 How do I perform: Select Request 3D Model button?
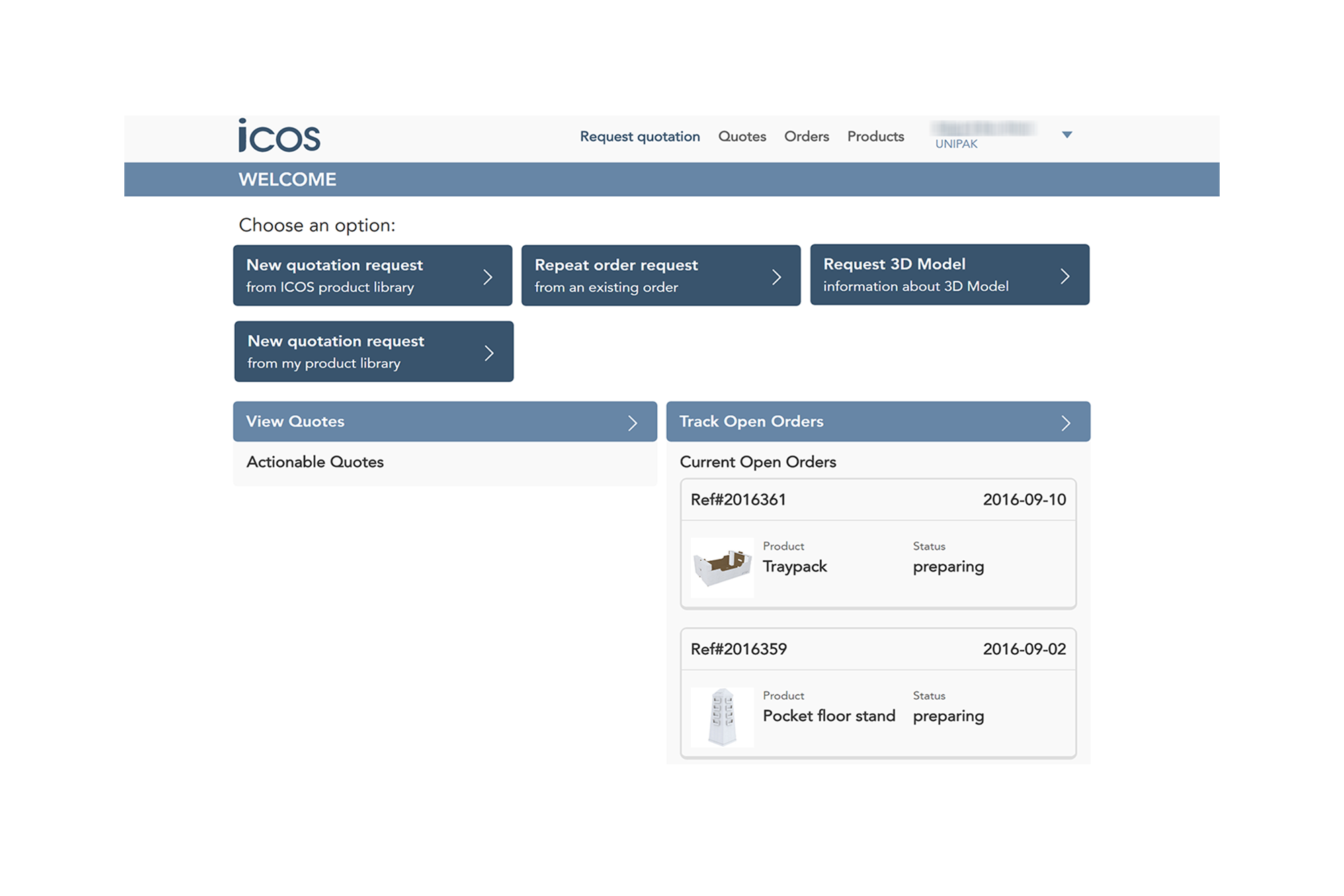(x=950, y=275)
